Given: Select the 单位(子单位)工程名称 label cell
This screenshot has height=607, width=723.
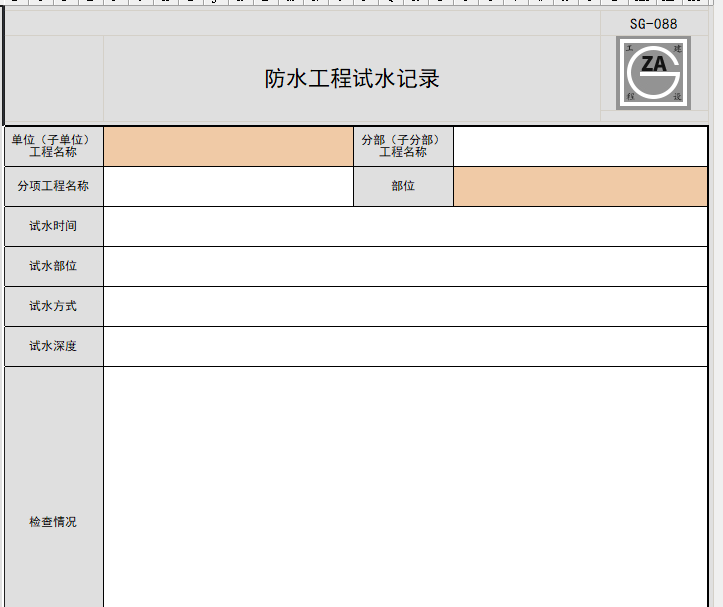Looking at the screenshot, I should point(53,146).
